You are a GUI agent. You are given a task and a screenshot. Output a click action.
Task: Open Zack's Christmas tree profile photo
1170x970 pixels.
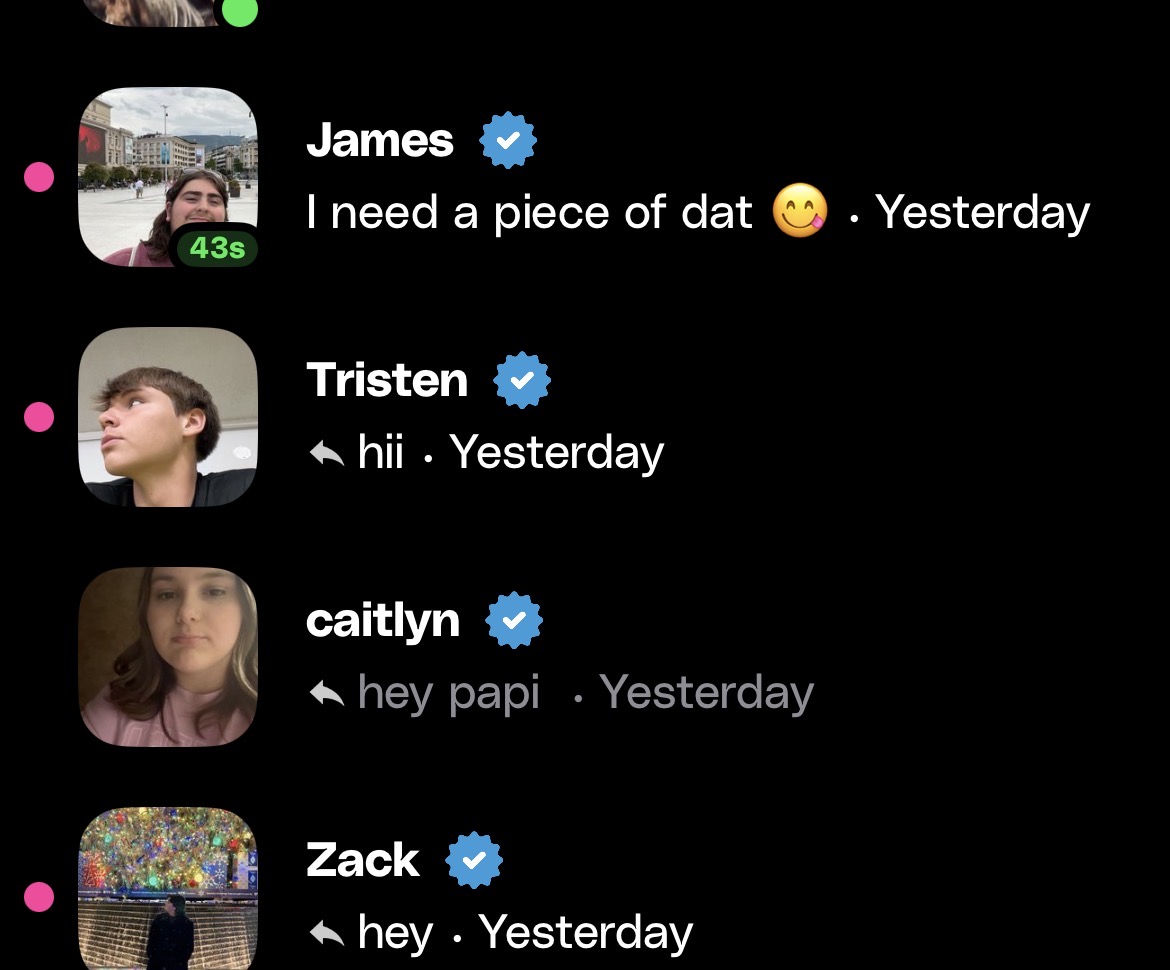point(168,889)
